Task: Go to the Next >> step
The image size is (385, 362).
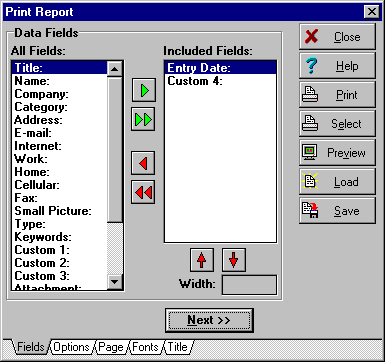Action: tap(209, 320)
